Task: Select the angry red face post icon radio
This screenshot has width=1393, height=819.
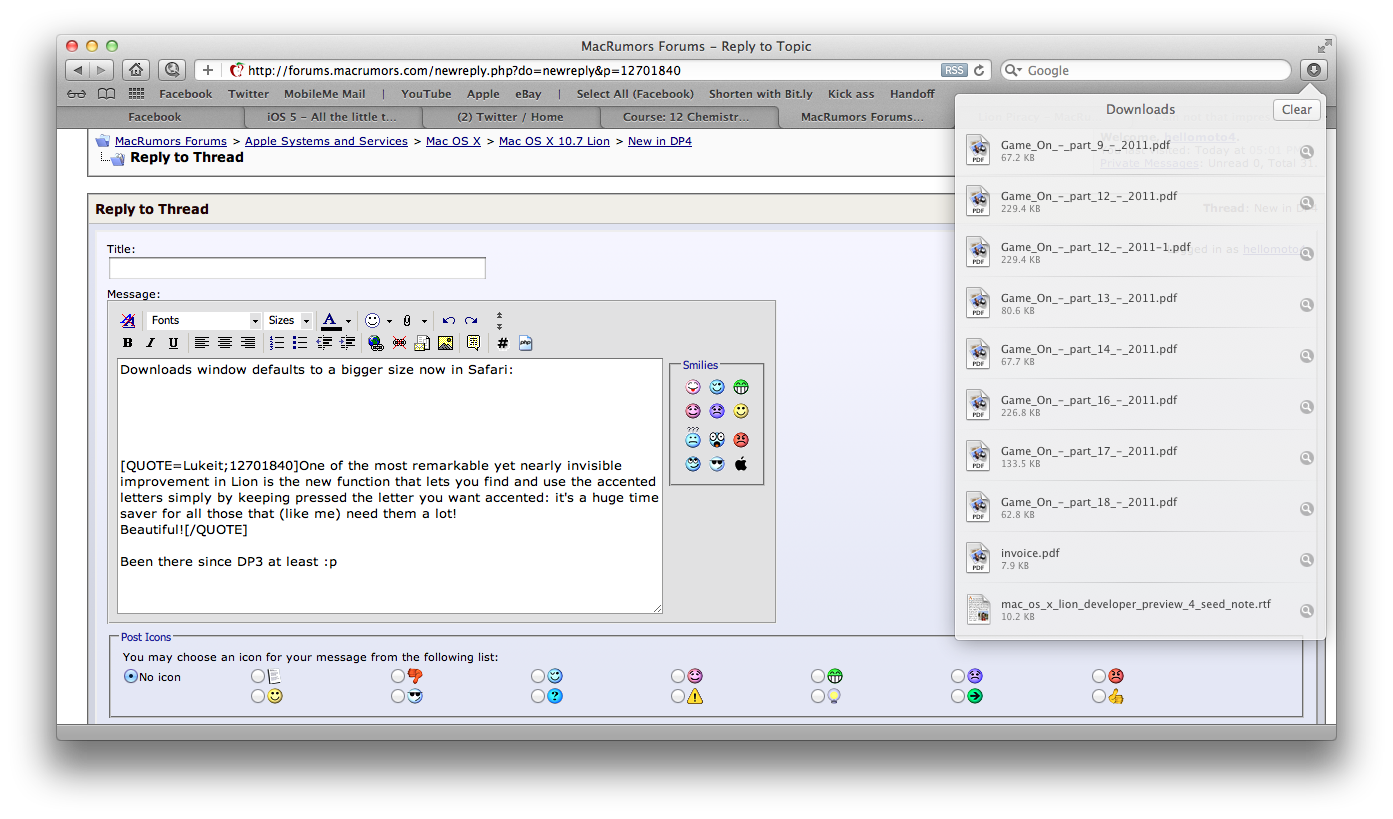Action: pos(1099,677)
